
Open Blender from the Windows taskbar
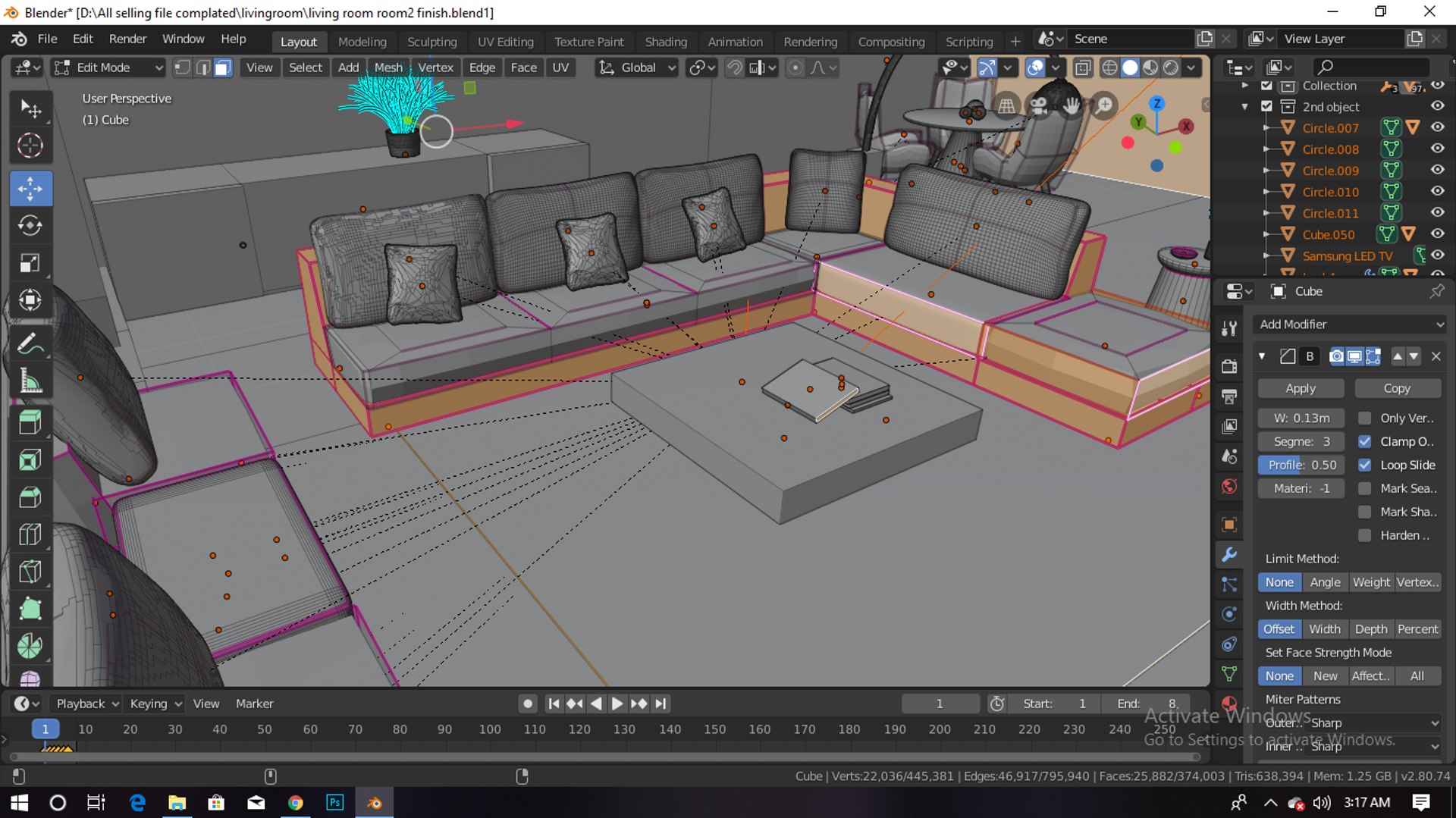coord(374,802)
